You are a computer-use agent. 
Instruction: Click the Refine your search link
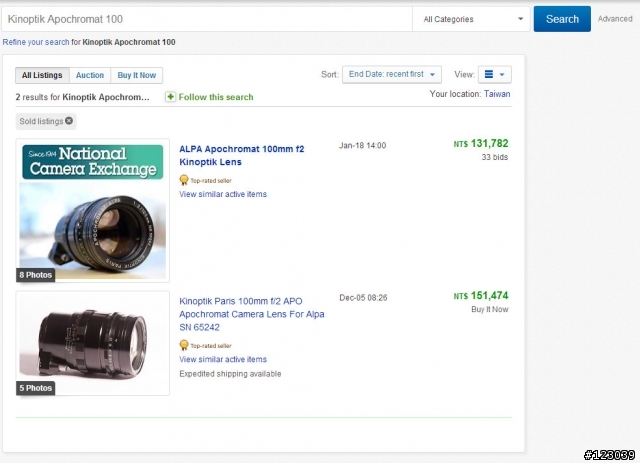pos(36,42)
